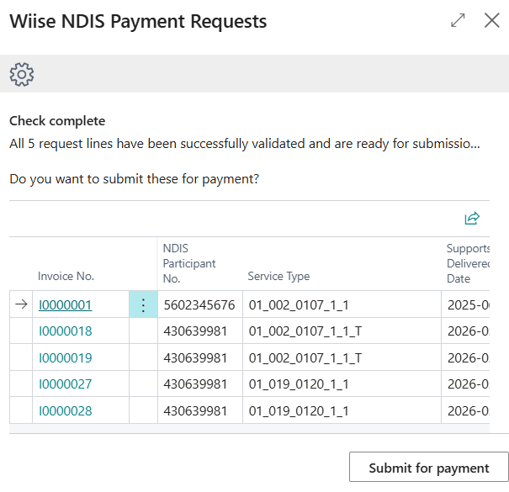
Task: Select service type cell 01_002_0107_1_1
Action: click(342, 304)
